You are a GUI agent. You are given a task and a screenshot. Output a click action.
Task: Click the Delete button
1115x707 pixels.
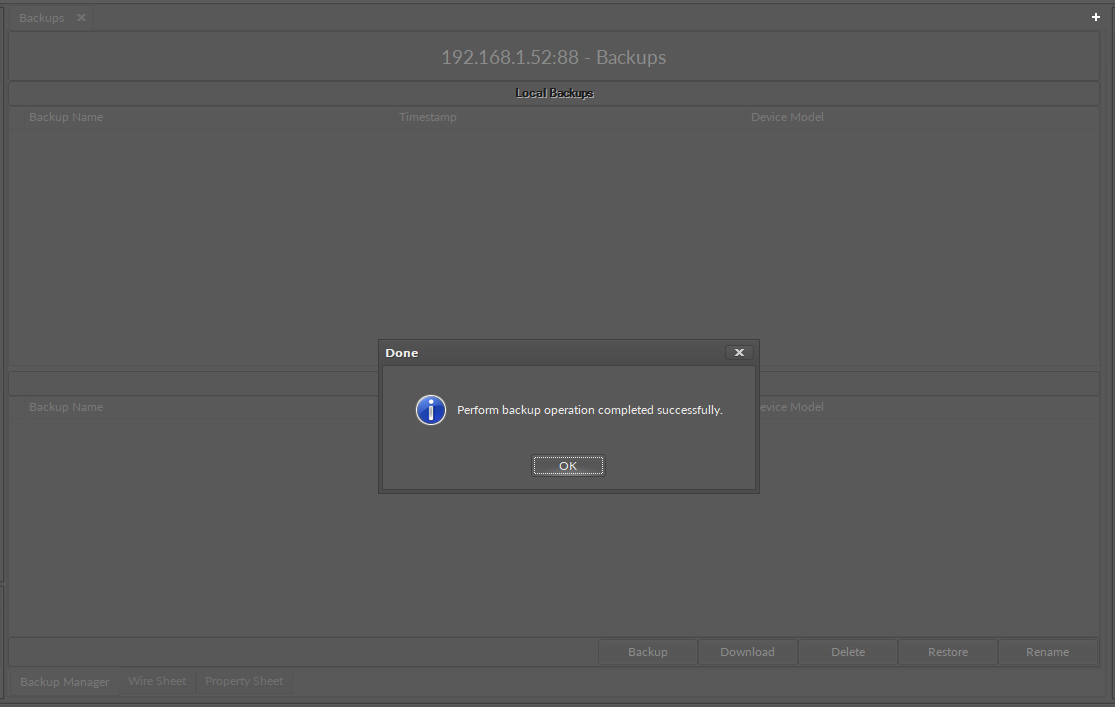848,652
